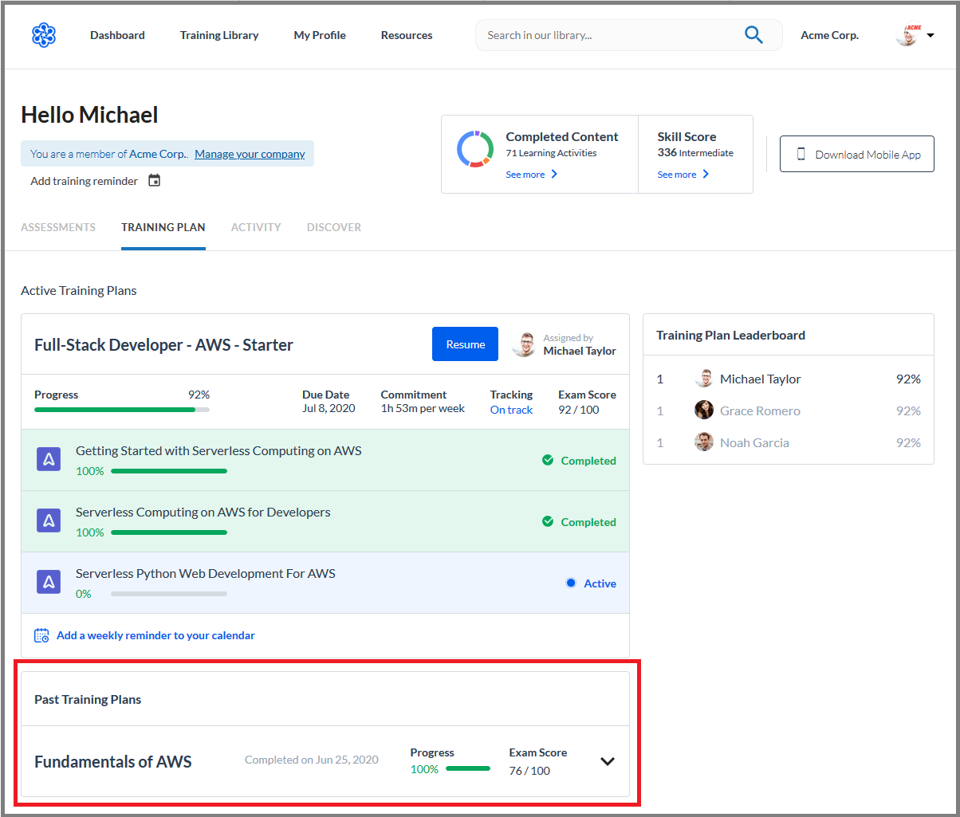Viewport: 960px width, 817px height.
Task: Click the chevron after Completed Content See more
Action: click(554, 174)
